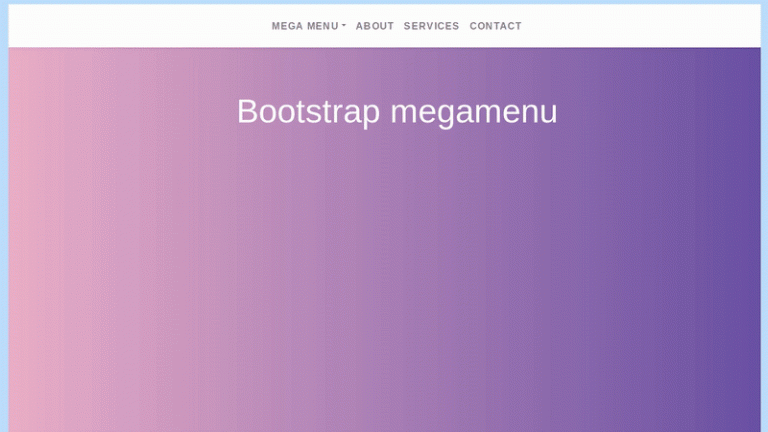This screenshot has width=768, height=432.
Task: Click the word "MENU" in the navbar
Action: (322, 26)
